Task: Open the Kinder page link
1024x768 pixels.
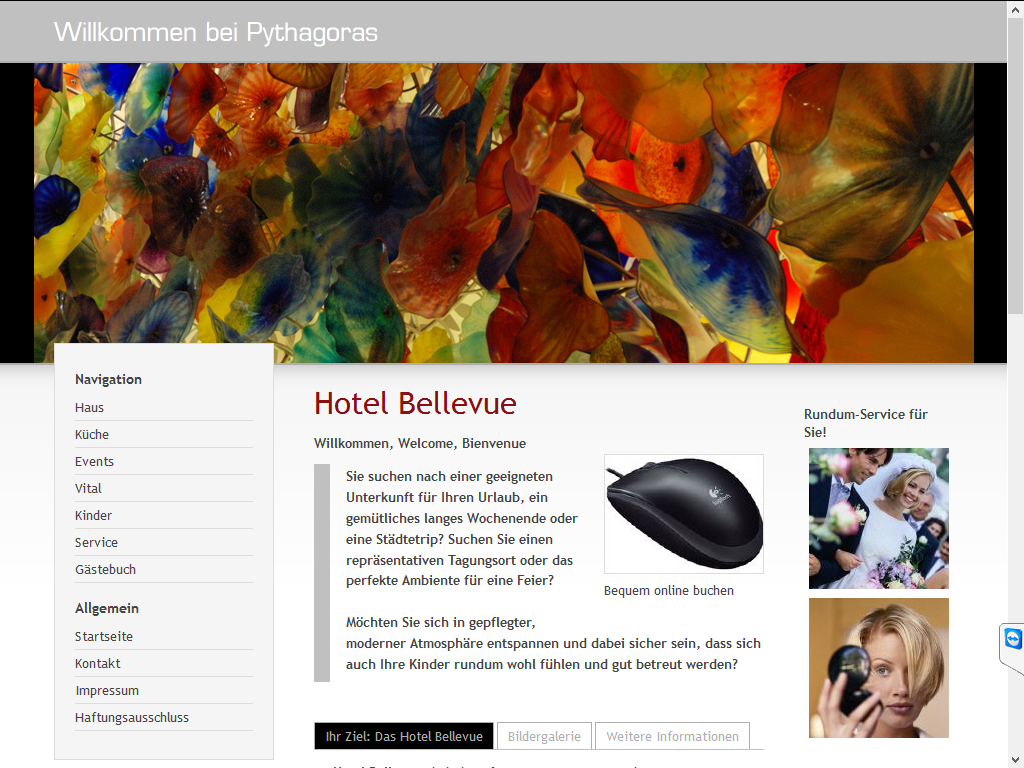Action: 93,515
